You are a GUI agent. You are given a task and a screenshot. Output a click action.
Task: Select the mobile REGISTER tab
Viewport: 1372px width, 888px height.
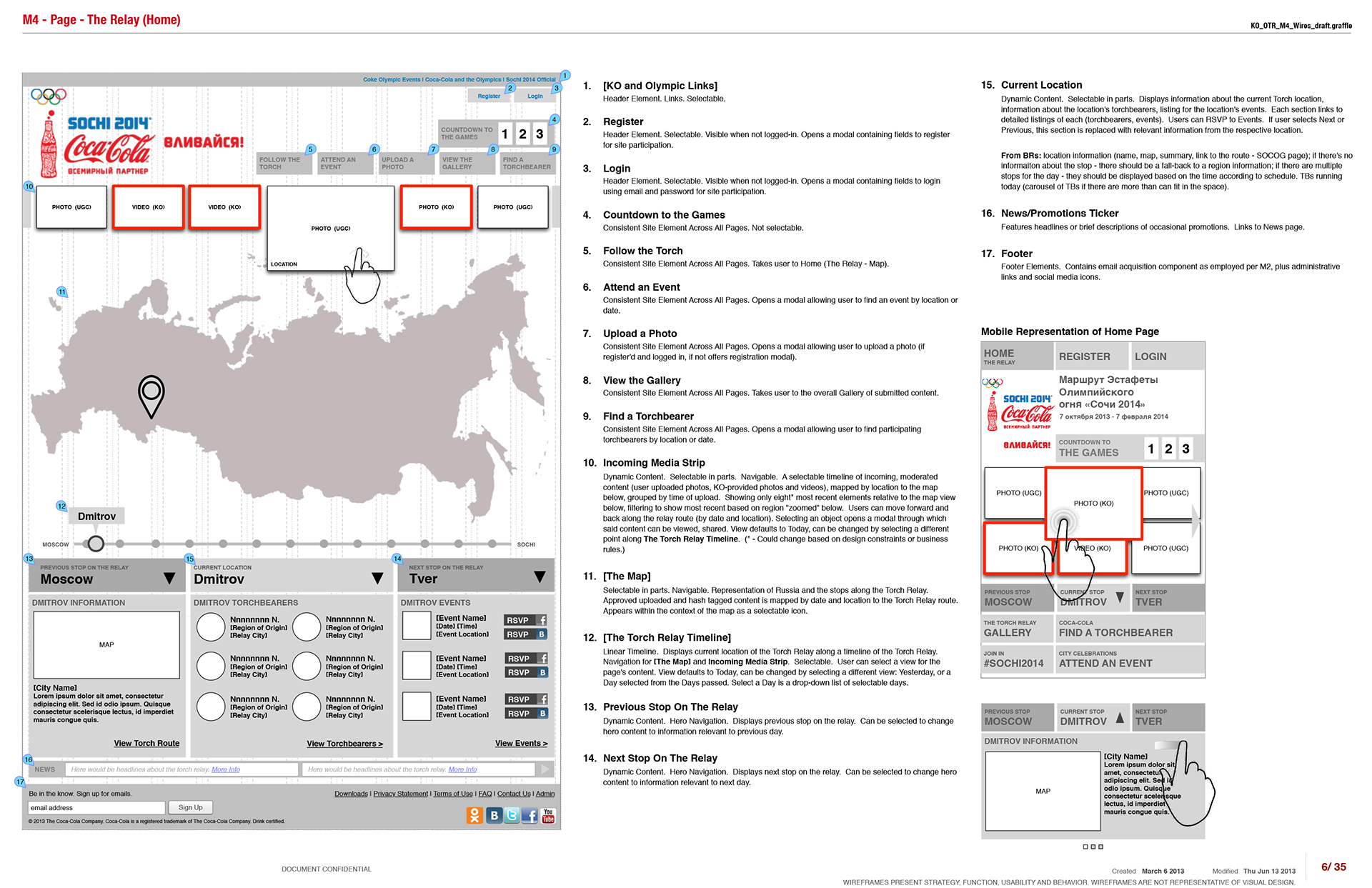coord(1093,356)
